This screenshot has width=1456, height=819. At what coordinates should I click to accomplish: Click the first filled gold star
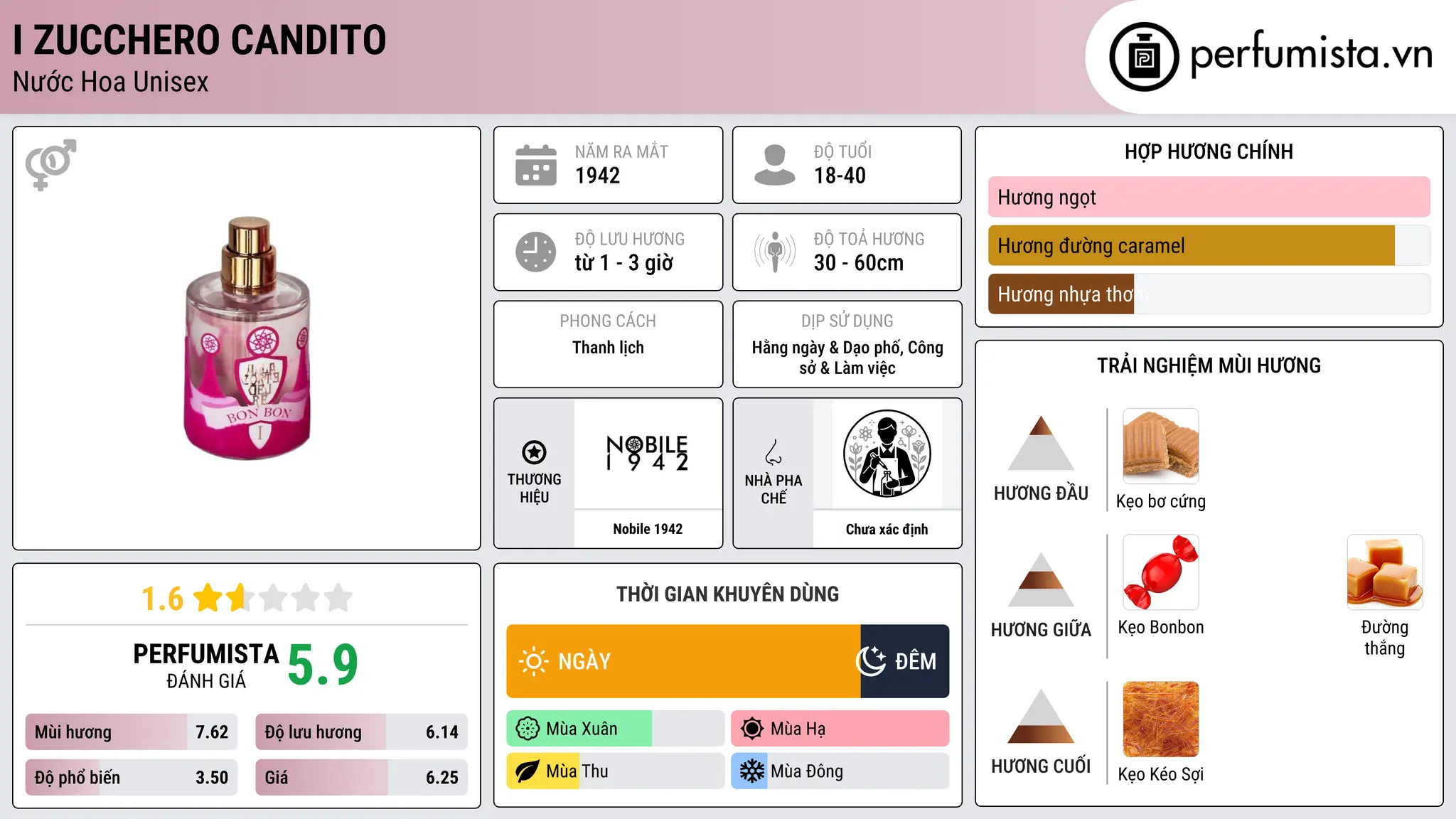click(x=208, y=598)
